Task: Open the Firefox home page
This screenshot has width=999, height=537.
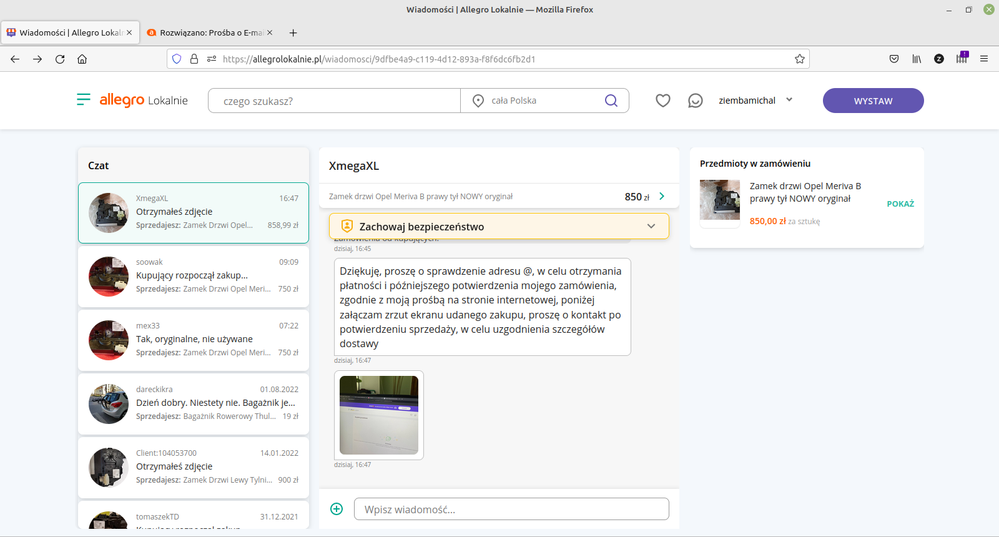Action: 82,59
